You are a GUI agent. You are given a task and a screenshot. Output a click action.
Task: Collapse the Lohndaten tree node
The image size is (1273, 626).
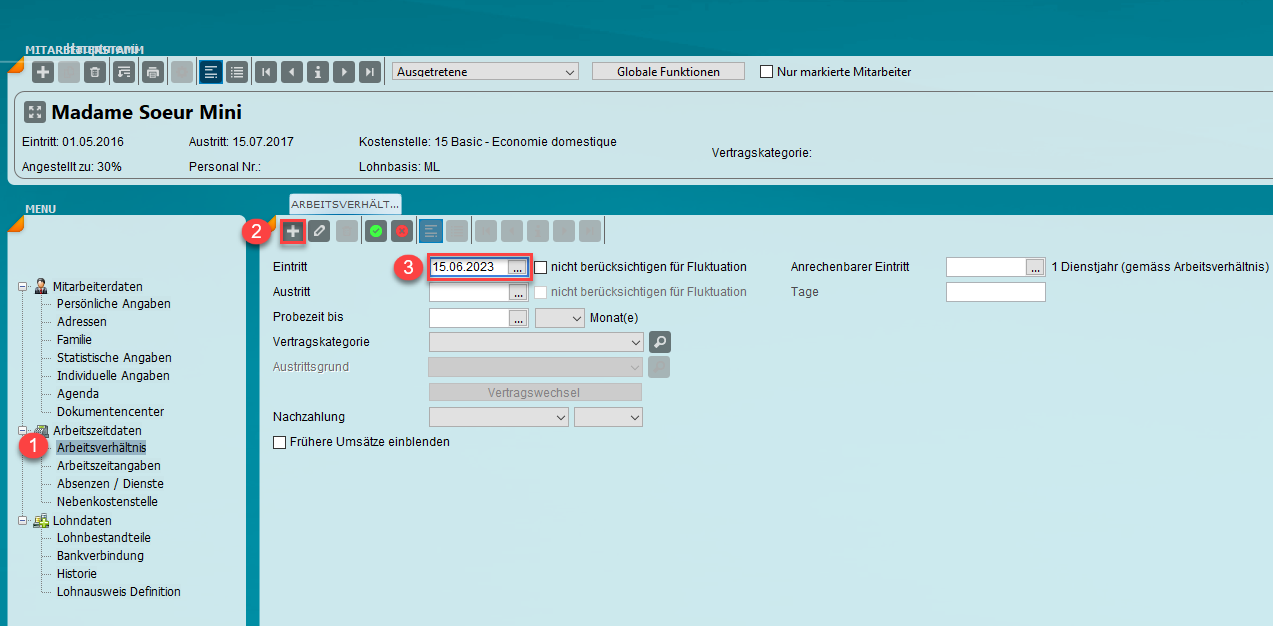click(23, 521)
